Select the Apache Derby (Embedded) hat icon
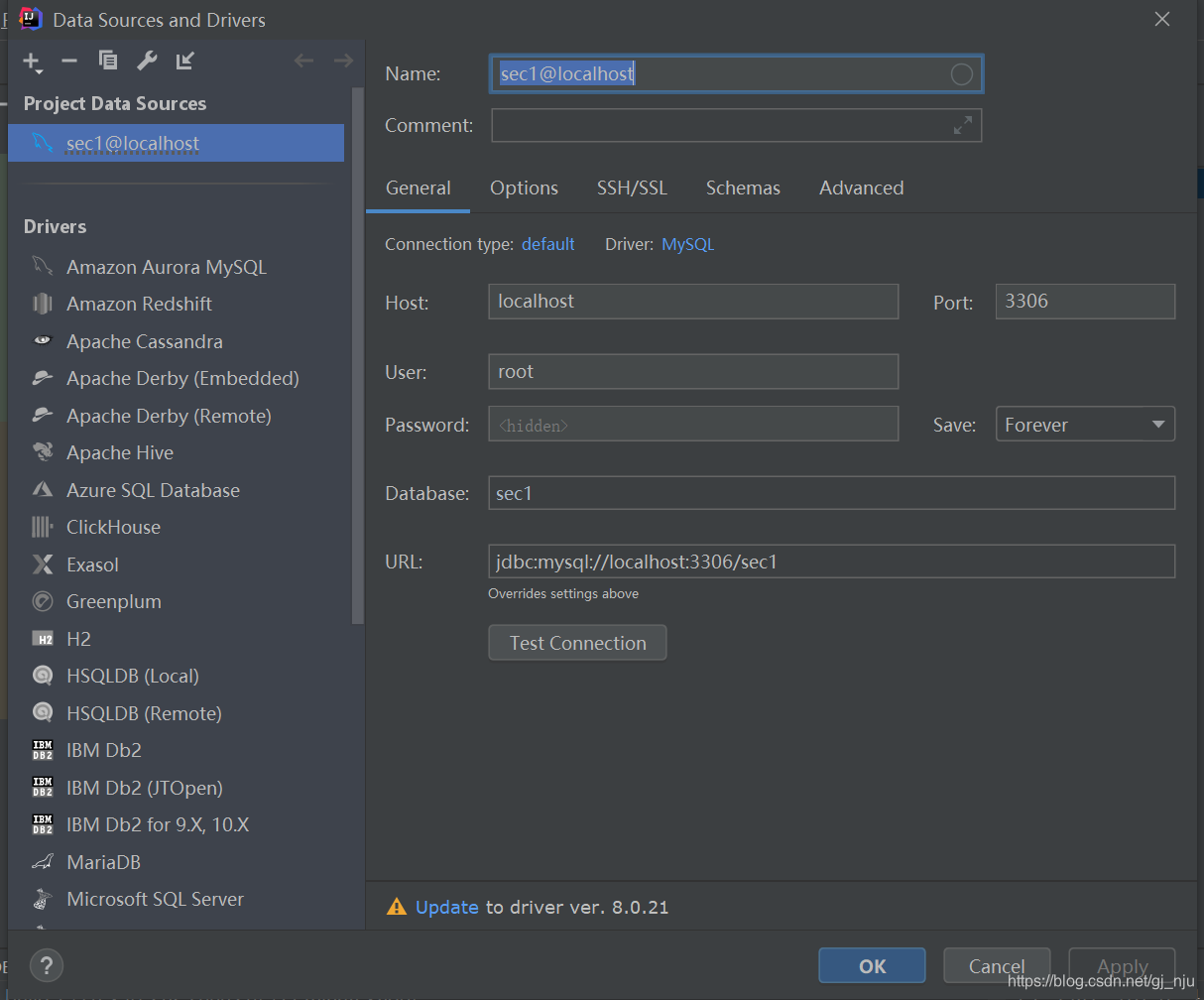Screen dimensions: 1204x1000 click(42, 378)
